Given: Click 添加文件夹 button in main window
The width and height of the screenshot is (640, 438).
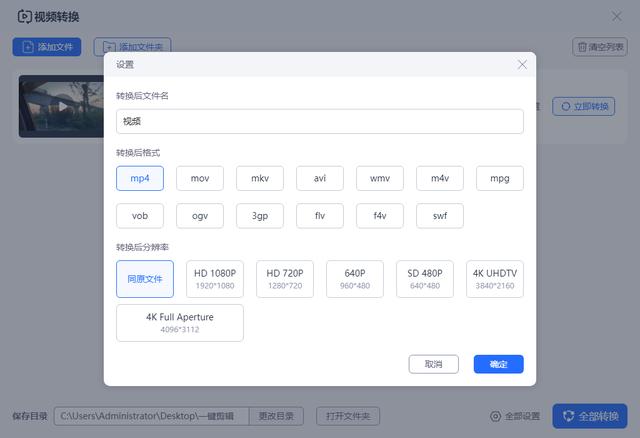Looking at the screenshot, I should click(132, 47).
